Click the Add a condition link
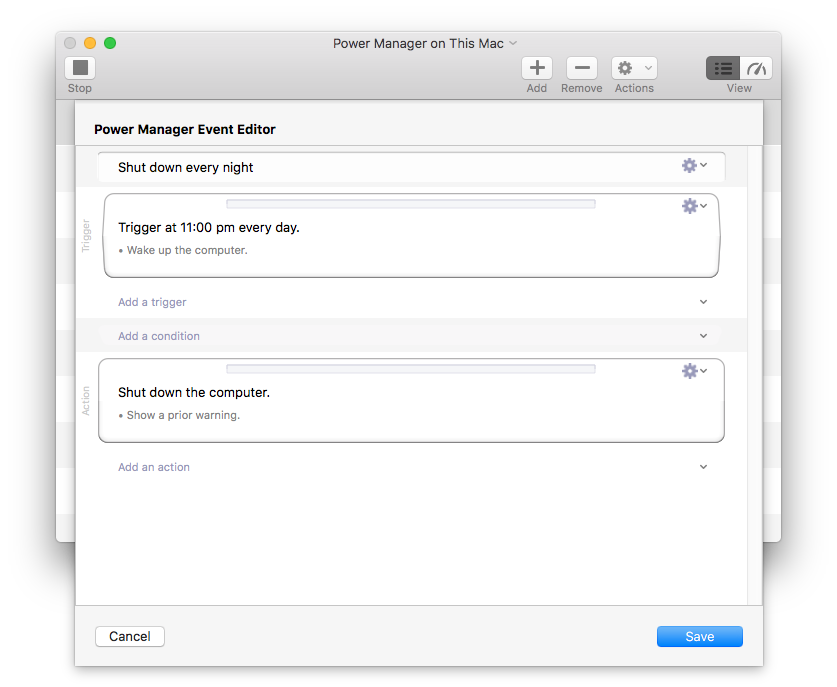 (x=159, y=336)
